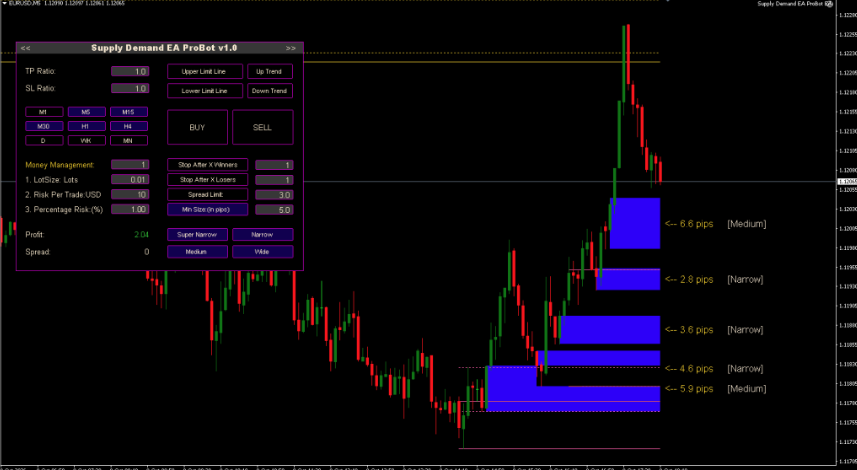Select the M30 timeframe button
Screen dimensions: 857x470
(x=44, y=126)
